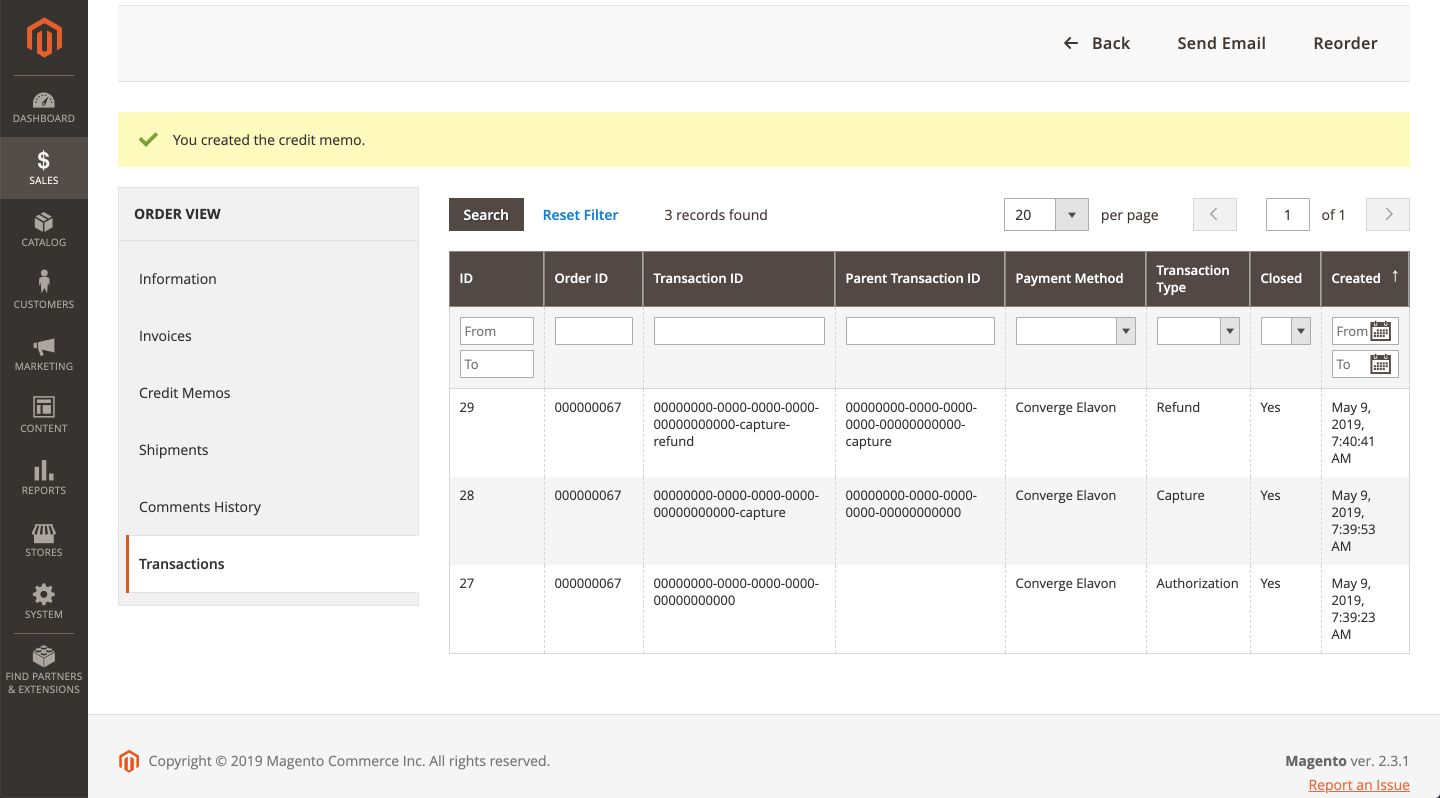Click the ID From filter field
Screen dimensions: 1440x798
497,331
